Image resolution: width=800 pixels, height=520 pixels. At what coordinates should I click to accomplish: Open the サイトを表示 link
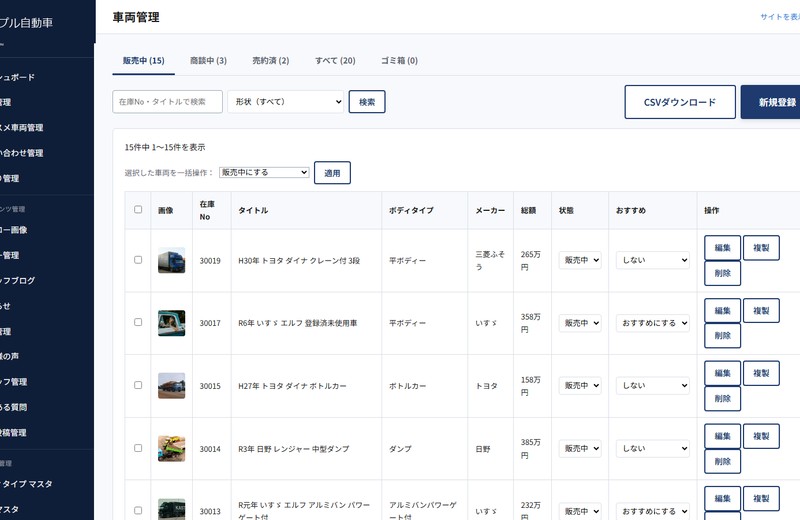(x=780, y=17)
